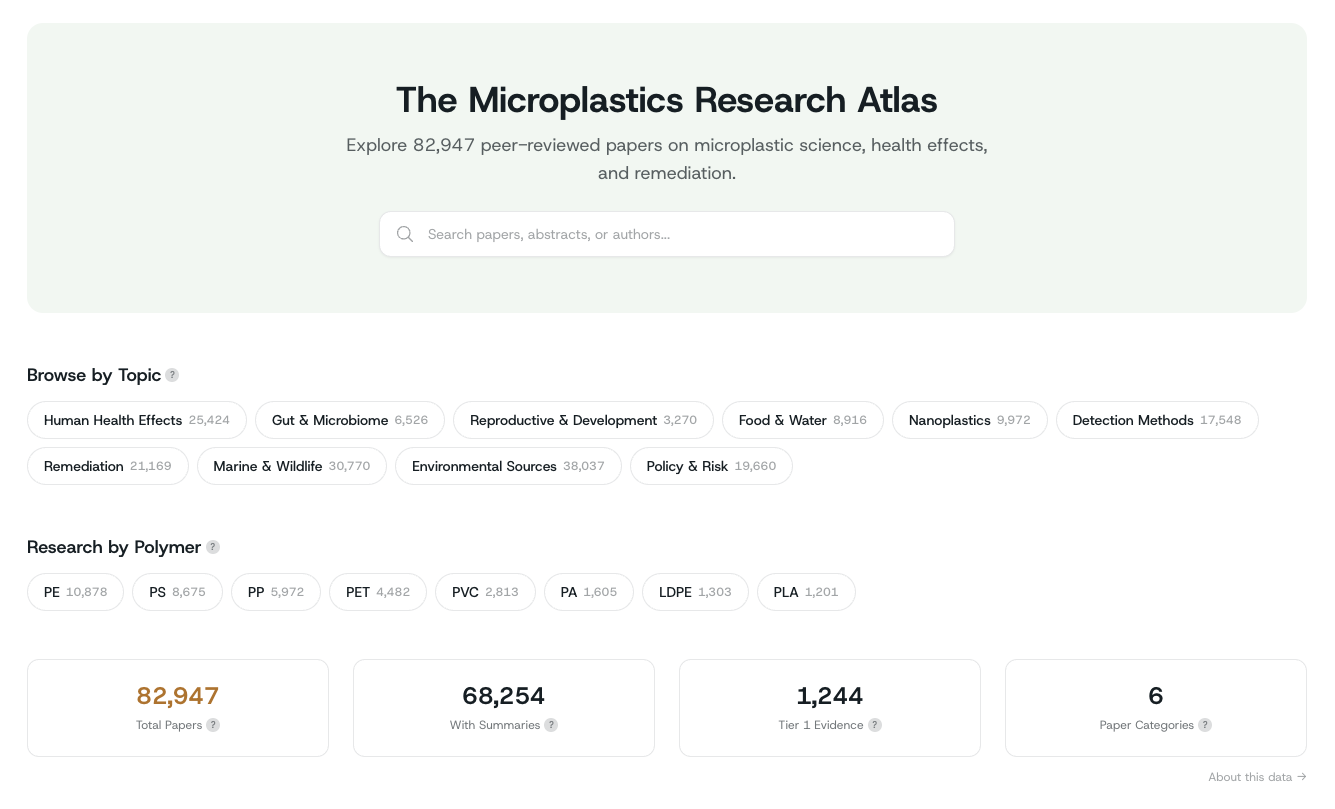The height and width of the screenshot is (809, 1335).
Task: Open the Environmental Sources topic
Action: [507, 466]
